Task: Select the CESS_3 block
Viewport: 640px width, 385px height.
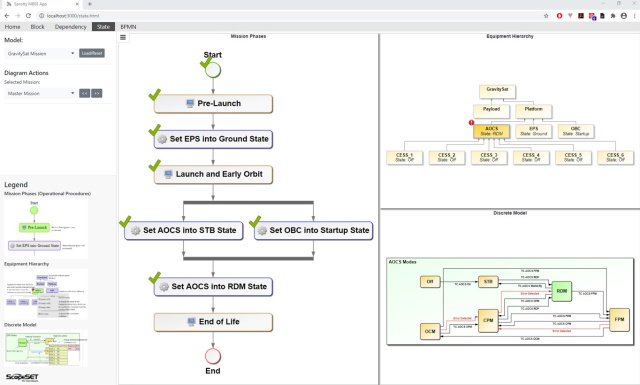Action: coord(489,158)
